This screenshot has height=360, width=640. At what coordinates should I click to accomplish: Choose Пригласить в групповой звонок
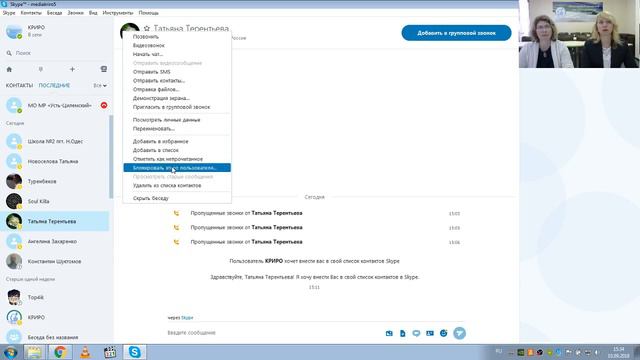click(177, 107)
